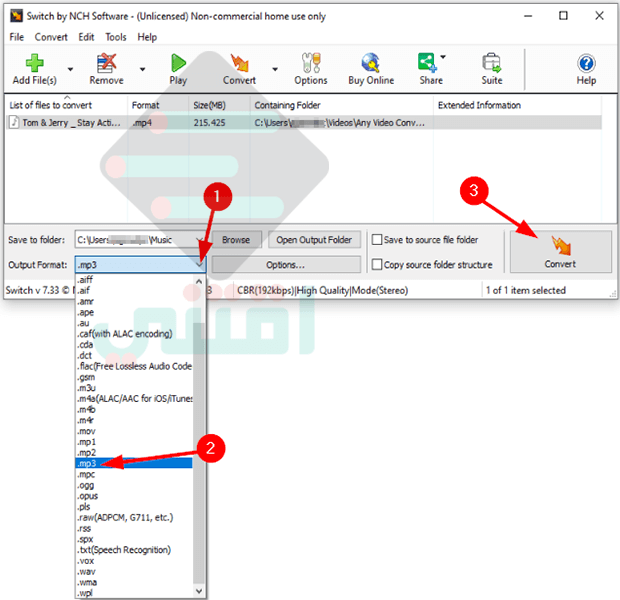Click the 215.425 size cell

click(x=209, y=123)
